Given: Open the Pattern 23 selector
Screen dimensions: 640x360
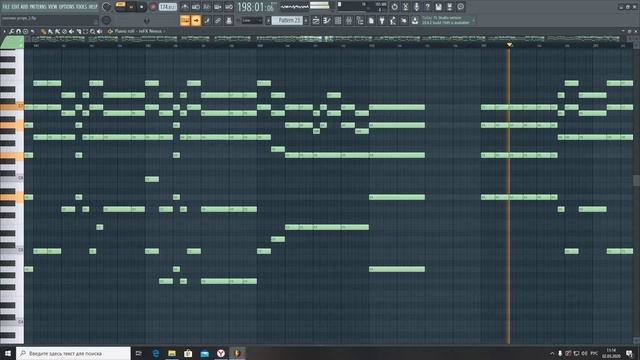Looking at the screenshot, I should pos(287,20).
